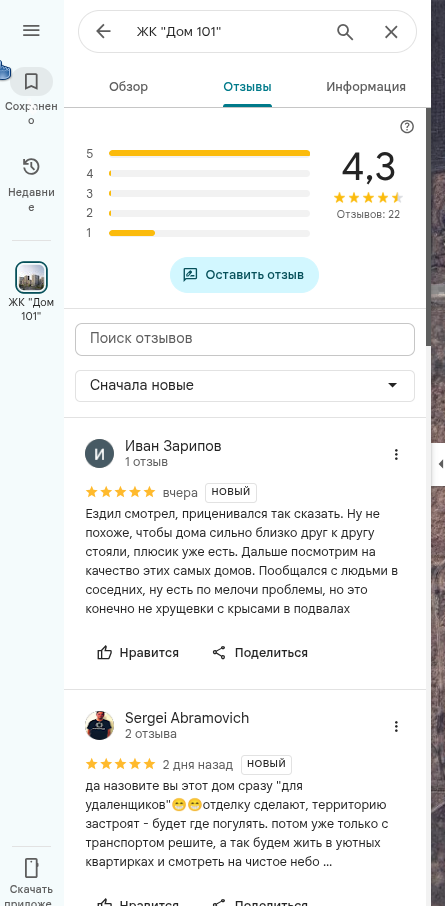Image resolution: width=445 pixels, height=906 pixels.
Task: Open more options for Иван Зарипов's review
Action: pos(396,454)
